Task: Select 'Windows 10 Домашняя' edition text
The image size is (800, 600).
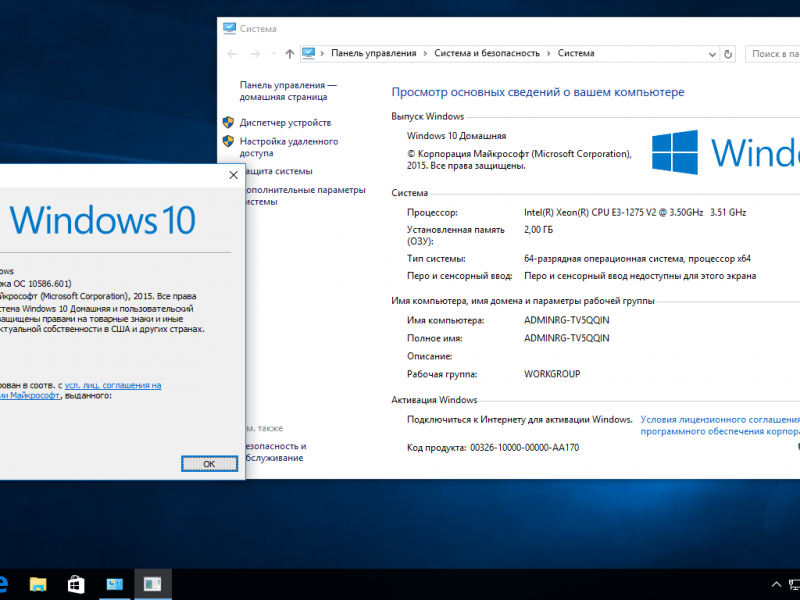Action: pos(456,136)
